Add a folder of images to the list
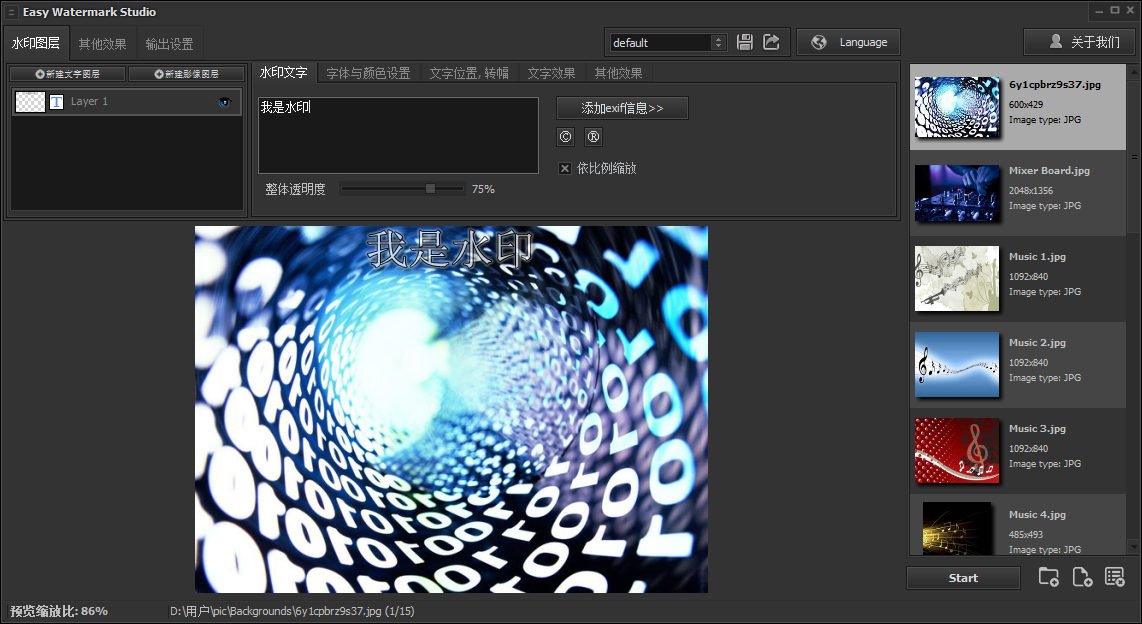Screen dimensions: 1142x624 click(x=1048, y=576)
